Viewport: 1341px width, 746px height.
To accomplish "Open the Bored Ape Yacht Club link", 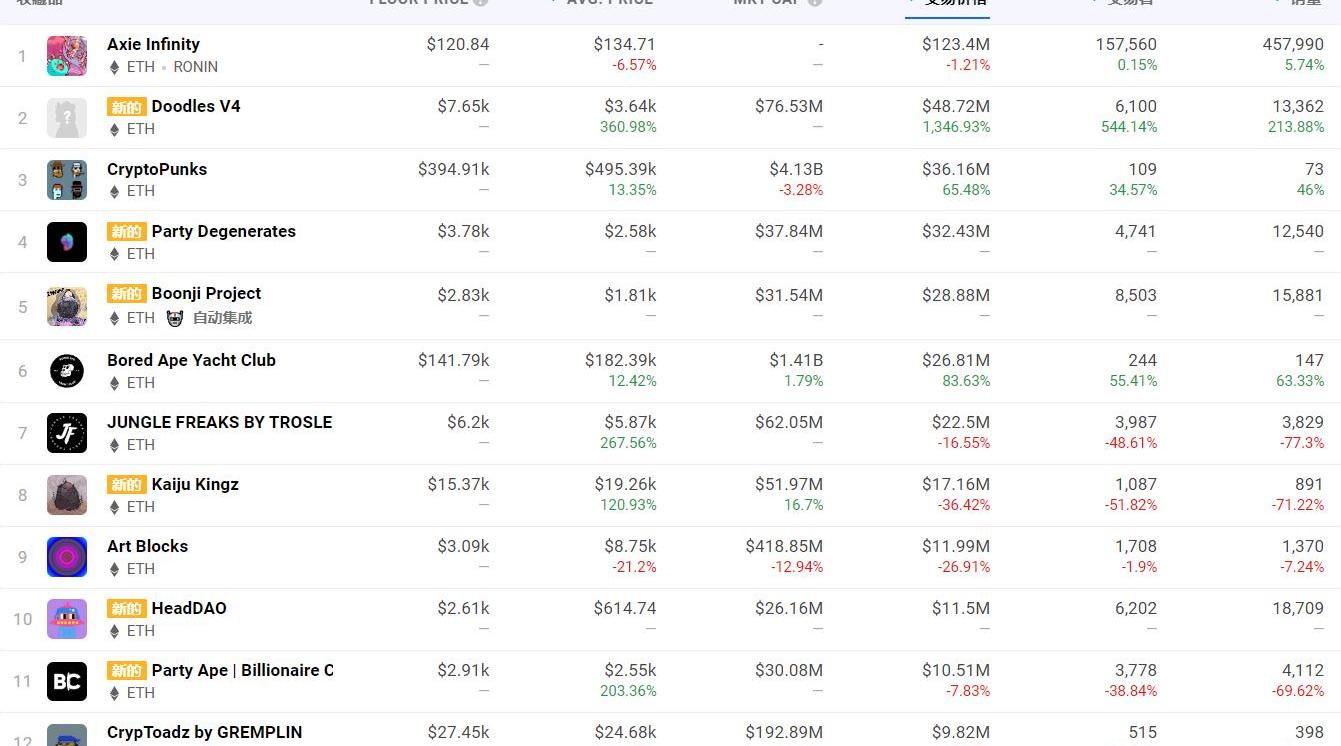I will (191, 360).
